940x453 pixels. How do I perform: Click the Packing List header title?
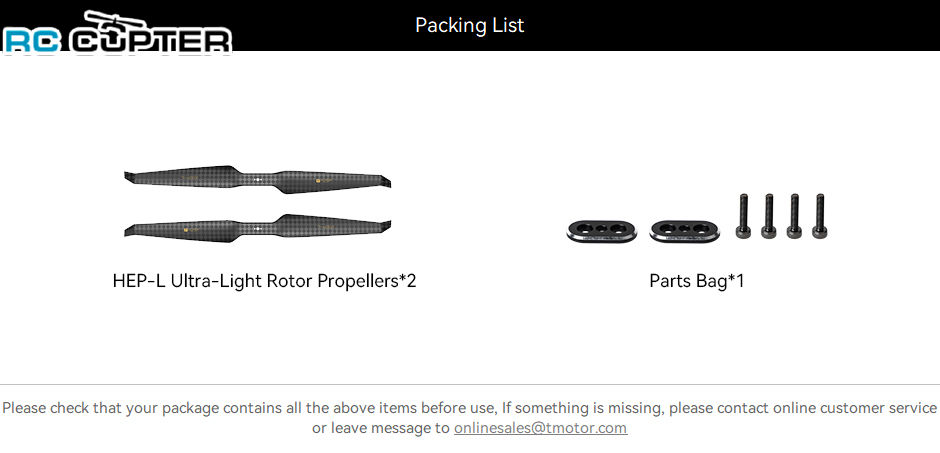(470, 25)
